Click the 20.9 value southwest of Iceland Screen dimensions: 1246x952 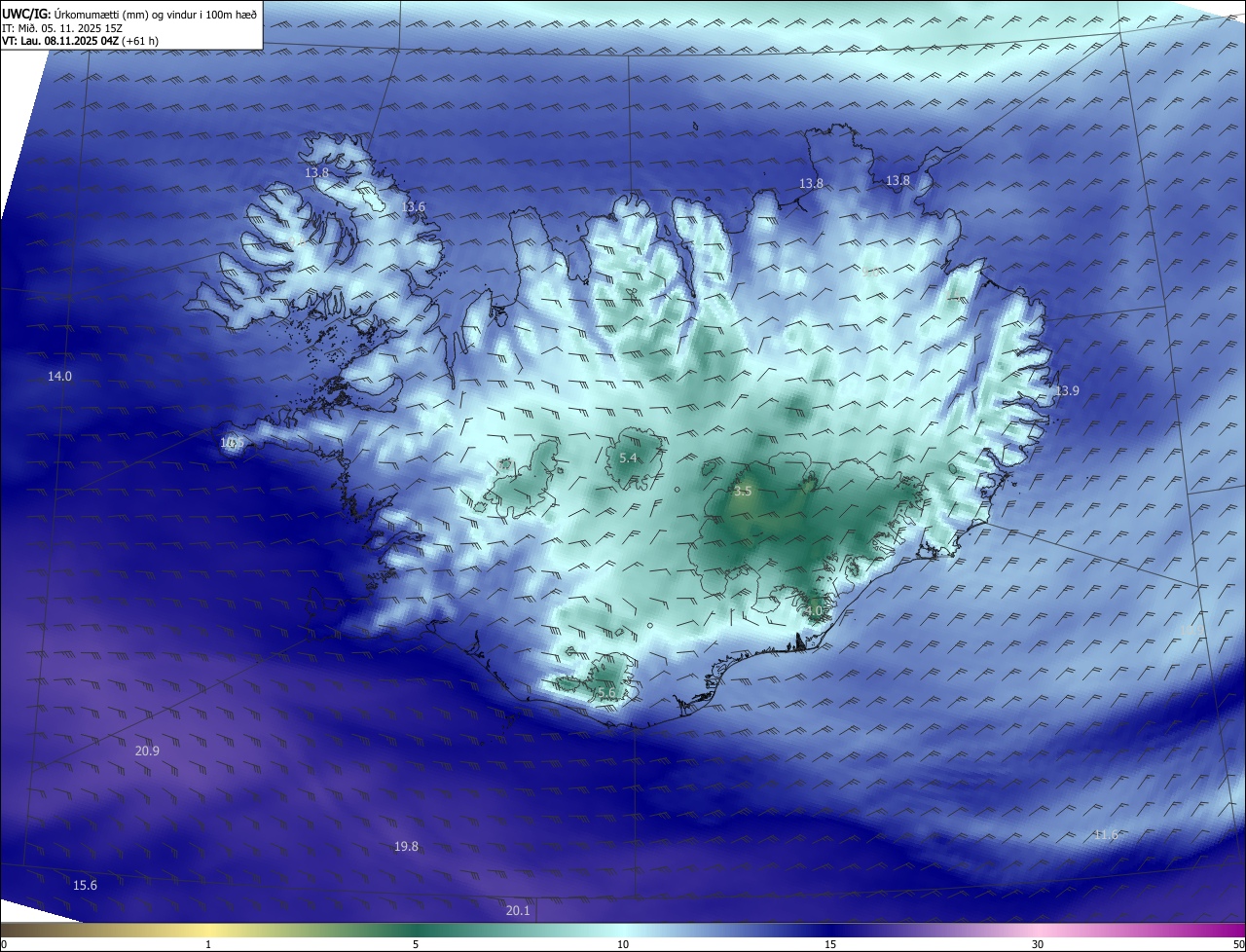(147, 751)
